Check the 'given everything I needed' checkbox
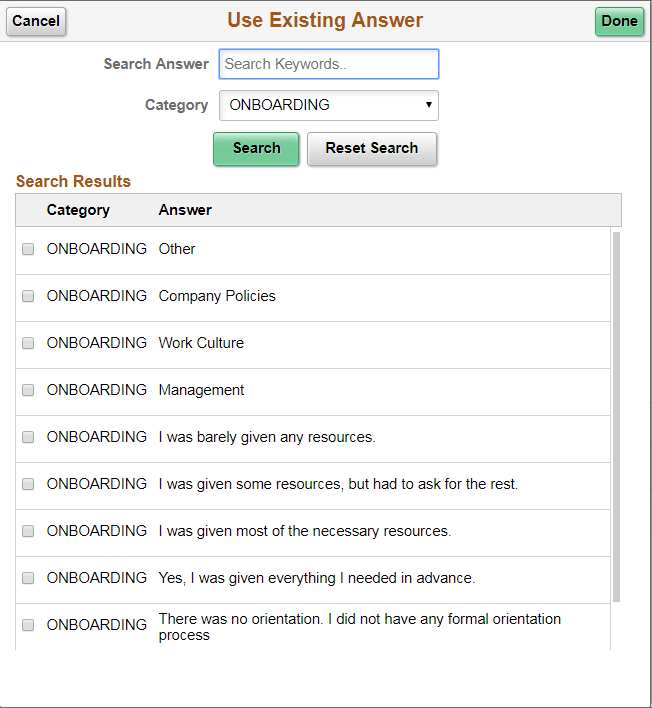 click(28, 578)
